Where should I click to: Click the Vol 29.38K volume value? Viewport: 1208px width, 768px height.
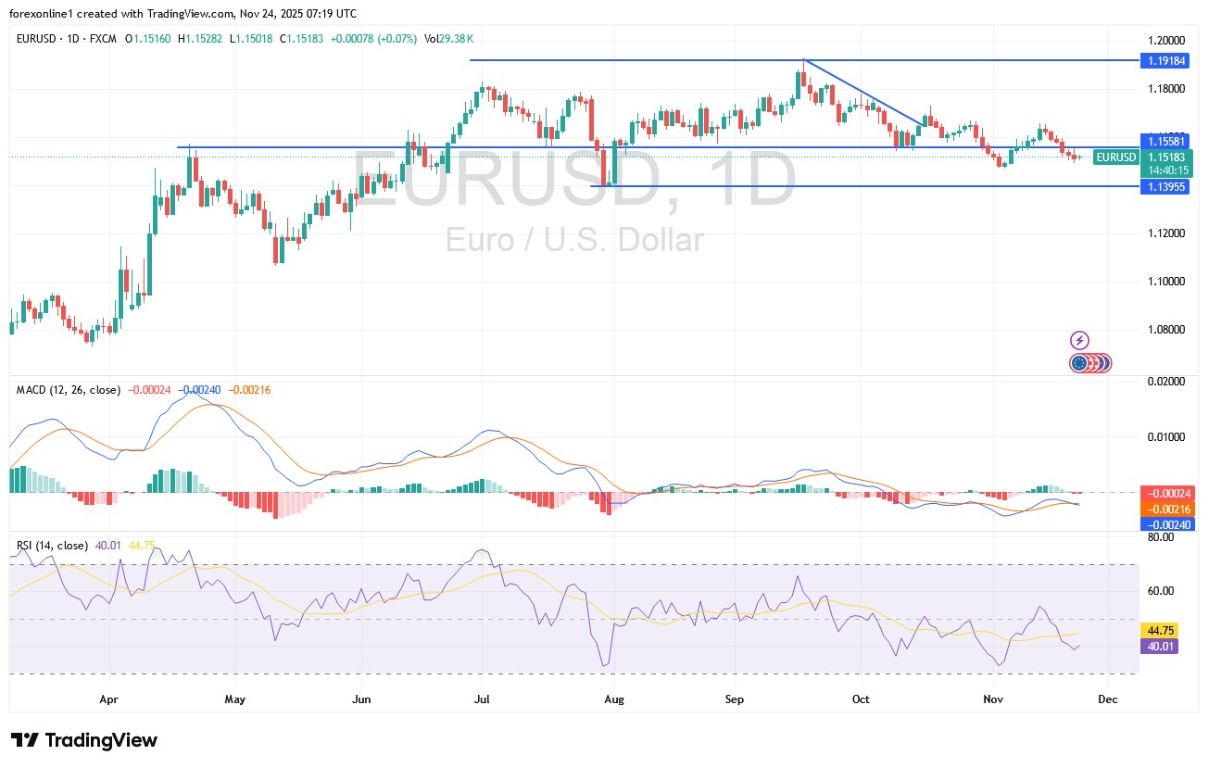(449, 38)
